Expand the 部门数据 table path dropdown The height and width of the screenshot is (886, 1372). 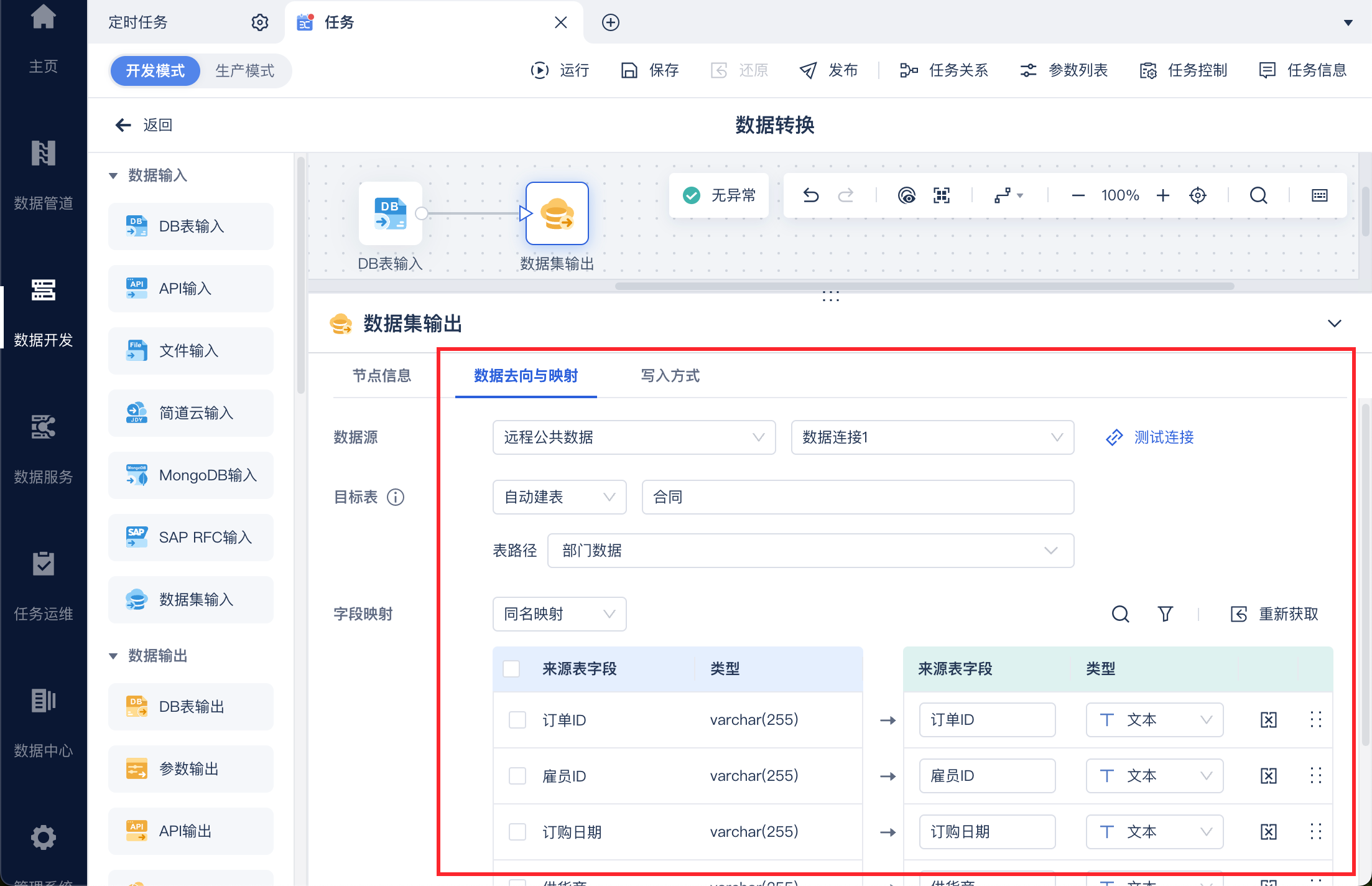point(810,551)
